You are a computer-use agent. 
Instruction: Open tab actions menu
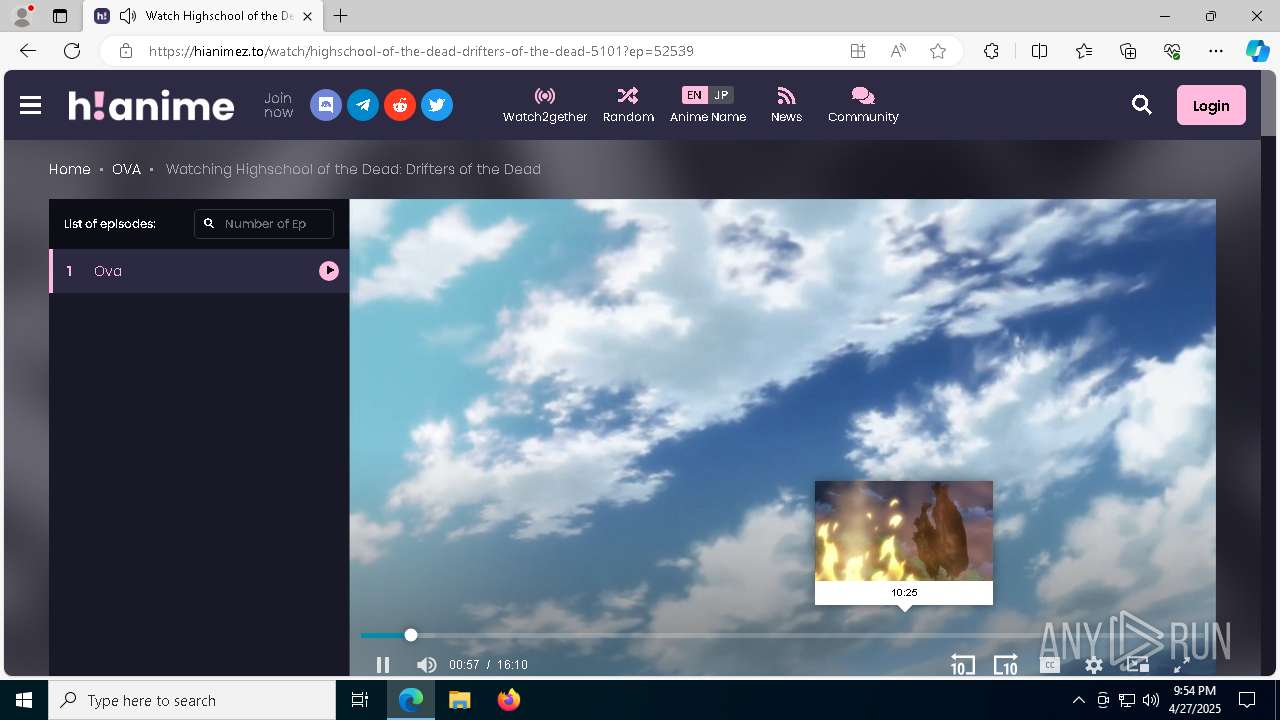[60, 16]
